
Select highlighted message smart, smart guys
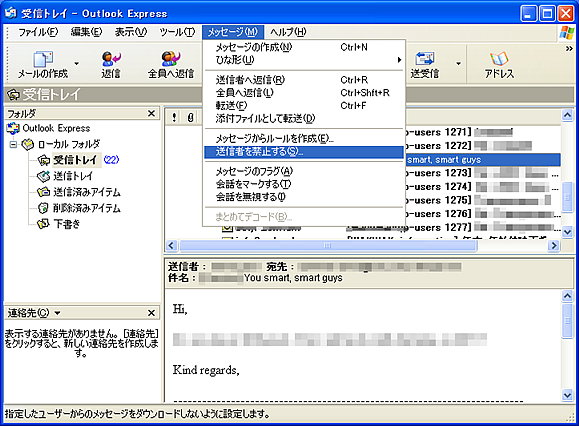[x=483, y=160]
